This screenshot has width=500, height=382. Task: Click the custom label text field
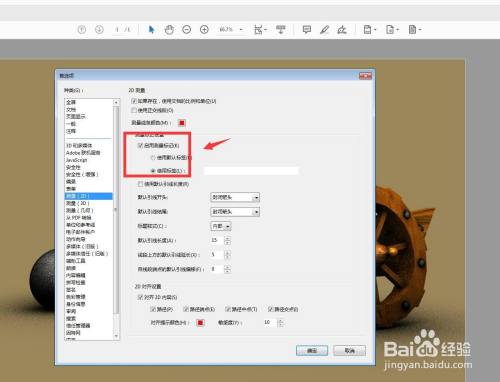[251, 171]
